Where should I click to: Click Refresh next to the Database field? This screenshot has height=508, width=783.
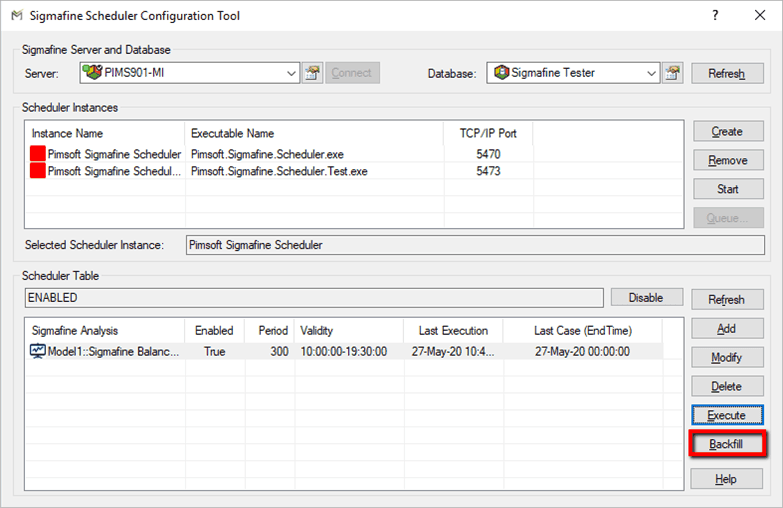pyautogui.click(x=727, y=73)
